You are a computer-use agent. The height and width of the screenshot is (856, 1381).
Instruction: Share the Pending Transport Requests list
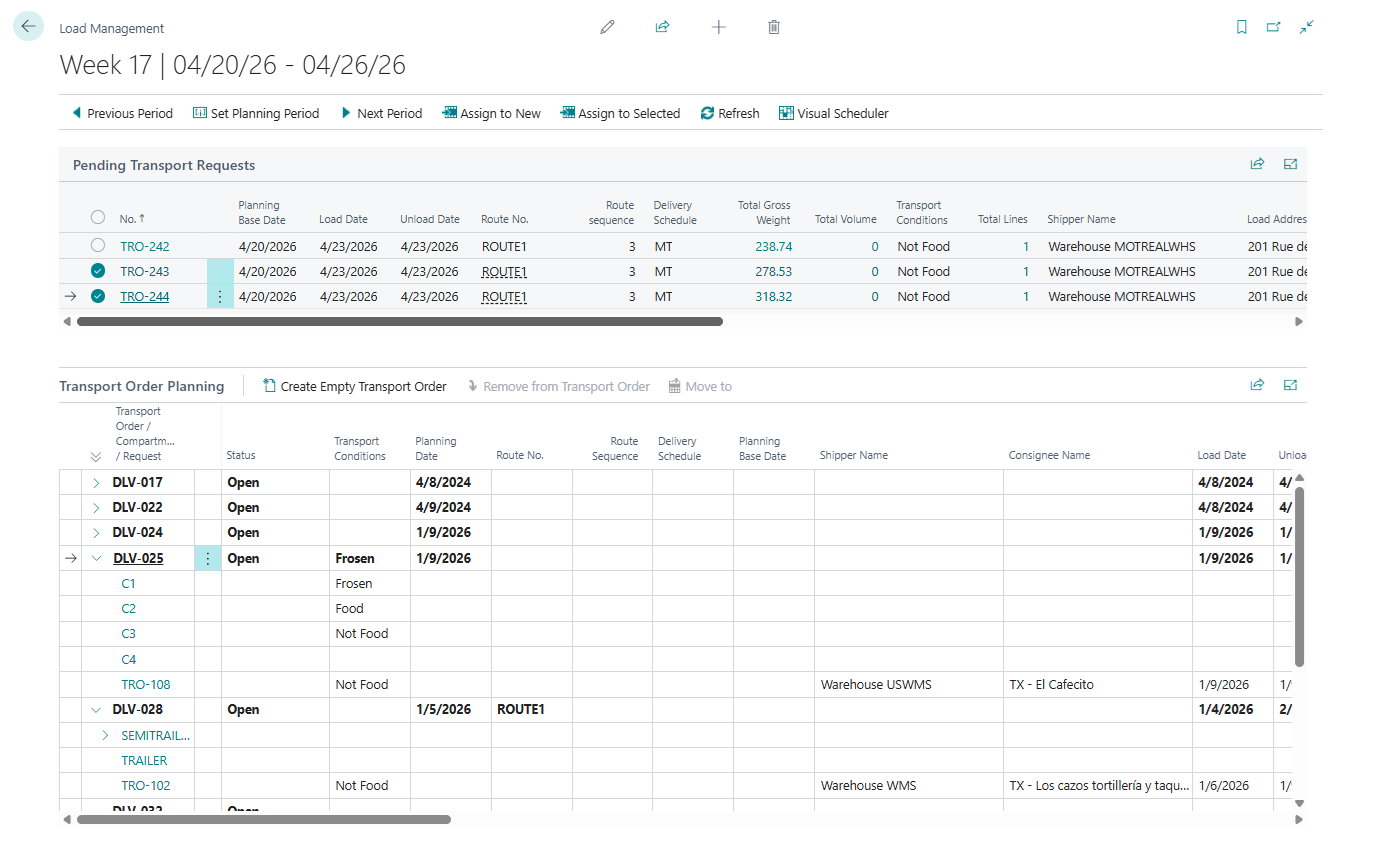click(x=1257, y=163)
